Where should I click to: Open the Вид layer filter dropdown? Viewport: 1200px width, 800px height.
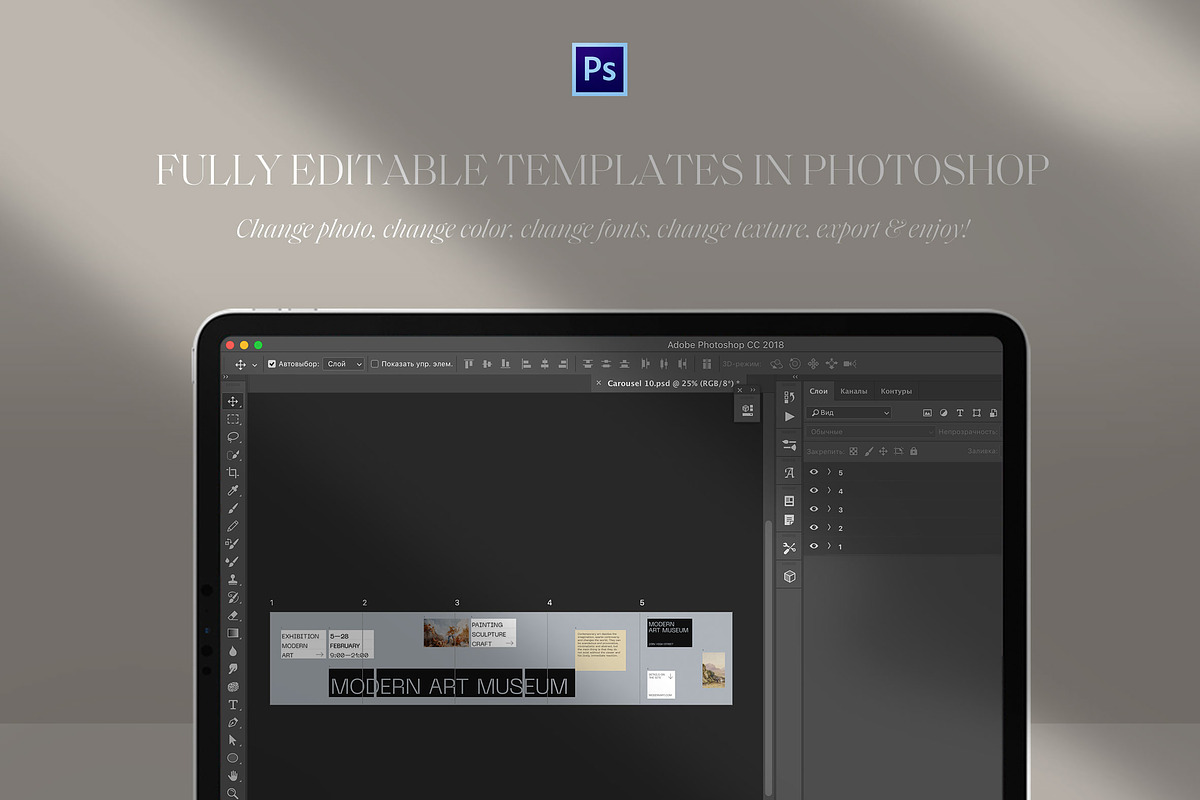pyautogui.click(x=849, y=412)
